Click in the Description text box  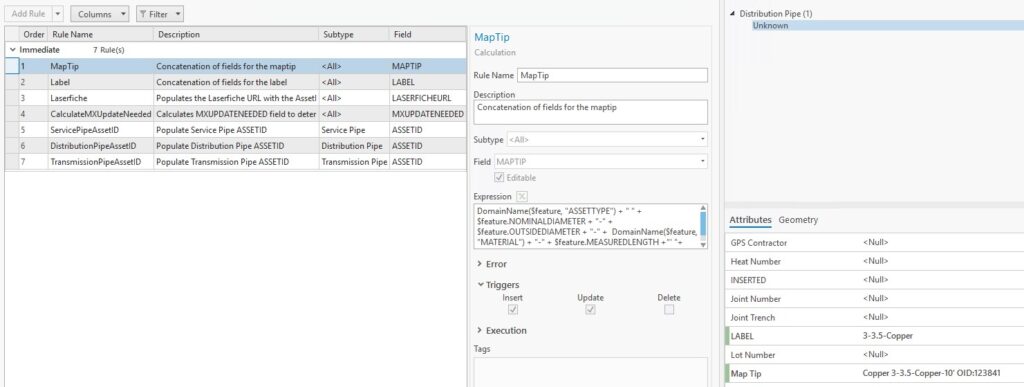pos(590,112)
